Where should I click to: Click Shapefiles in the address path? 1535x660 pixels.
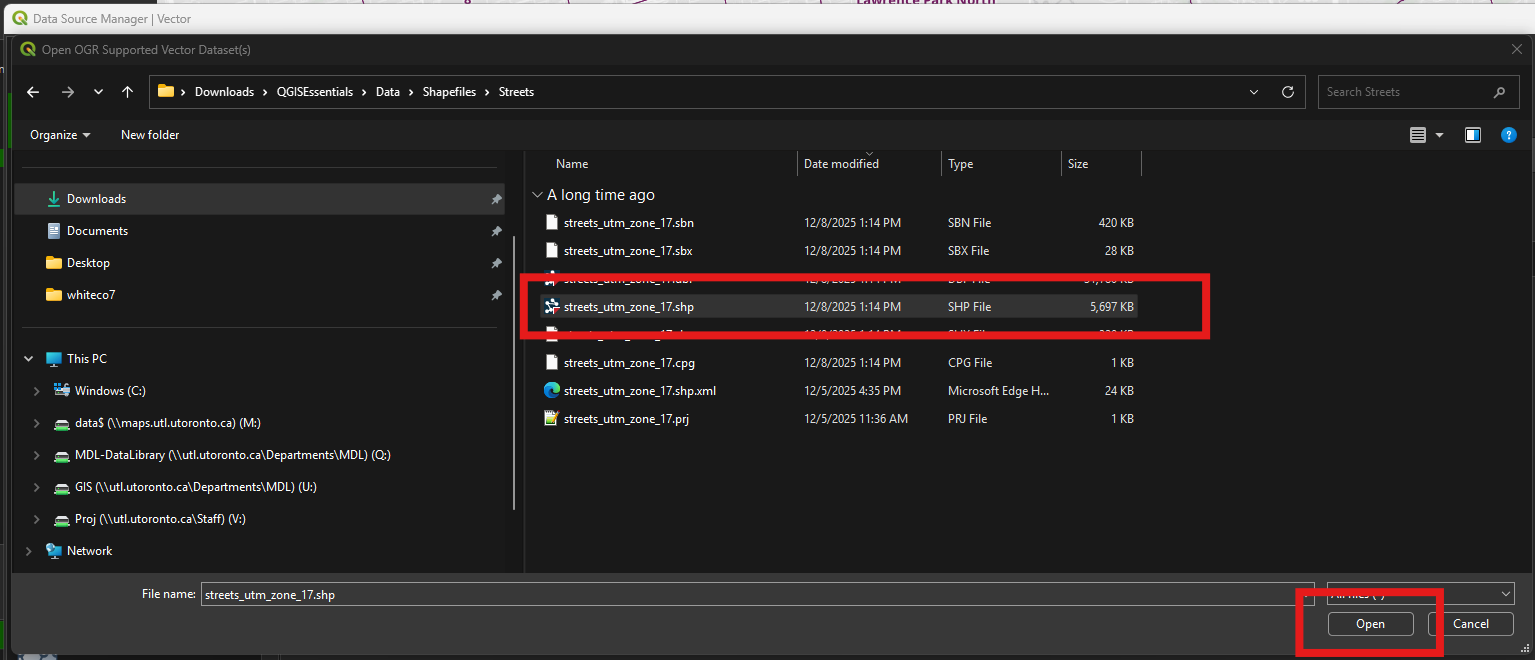click(449, 92)
